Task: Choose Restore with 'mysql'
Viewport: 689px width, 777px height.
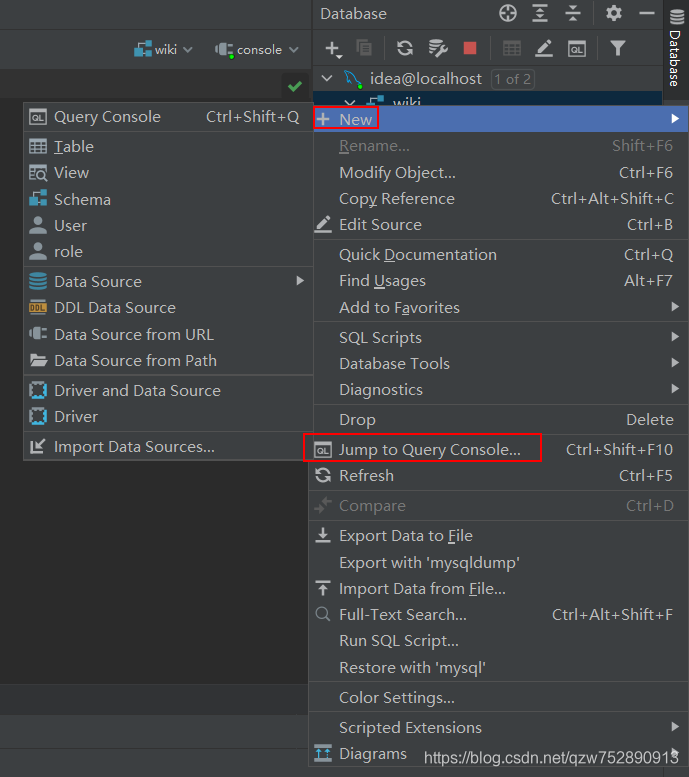Action: click(x=498, y=667)
